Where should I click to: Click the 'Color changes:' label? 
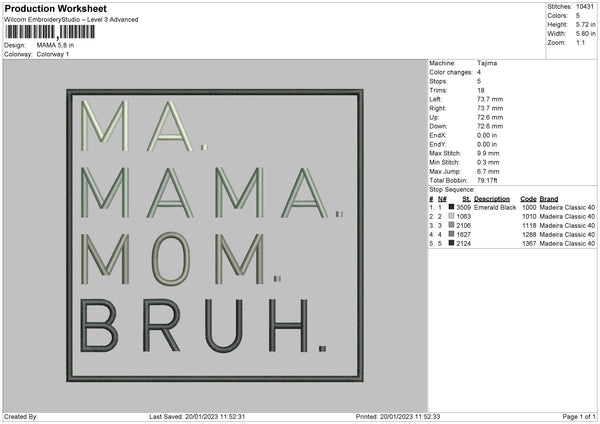pos(451,72)
